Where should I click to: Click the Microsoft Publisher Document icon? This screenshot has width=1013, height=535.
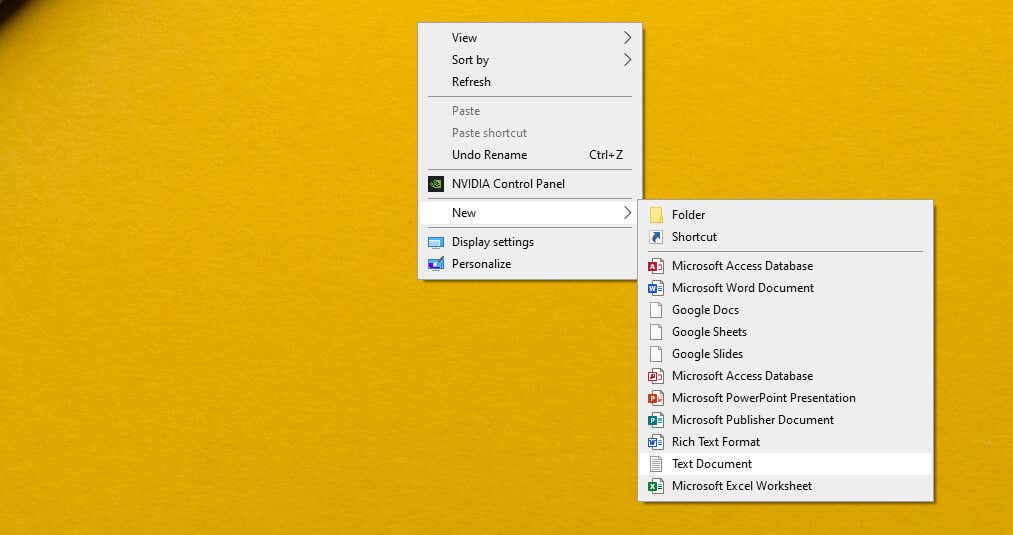656,420
